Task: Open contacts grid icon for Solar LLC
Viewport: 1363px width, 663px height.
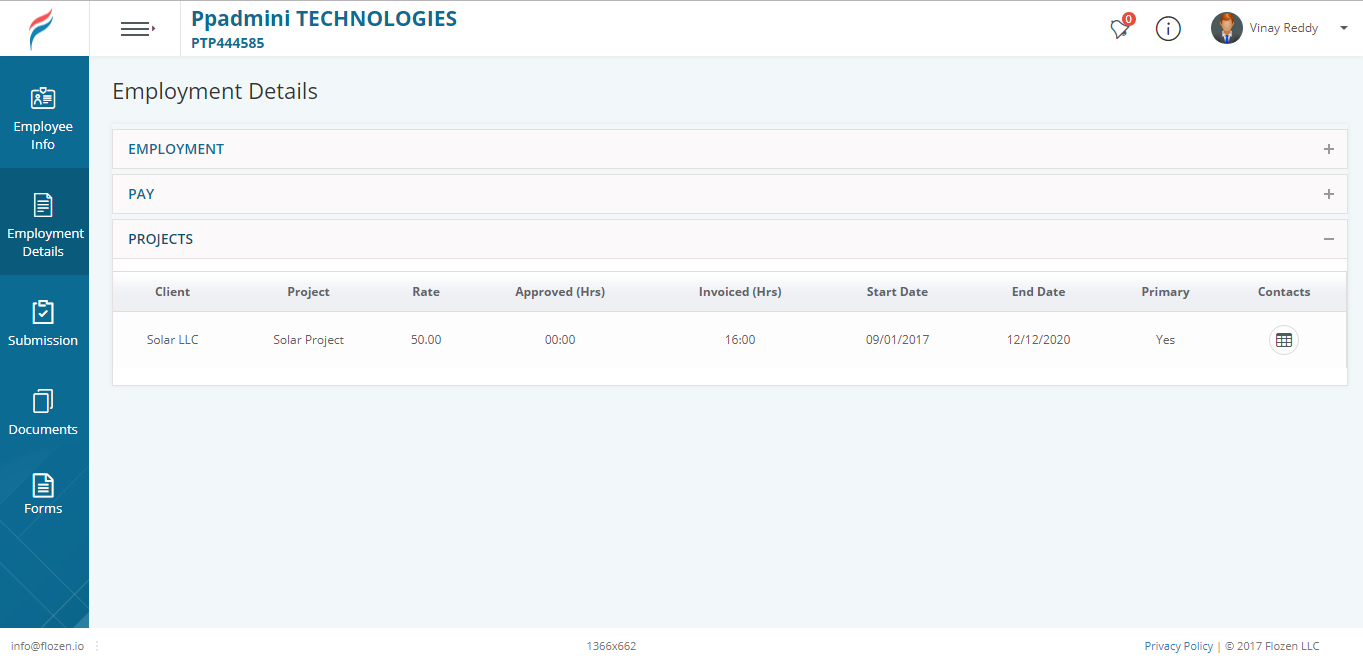Action: pyautogui.click(x=1284, y=340)
